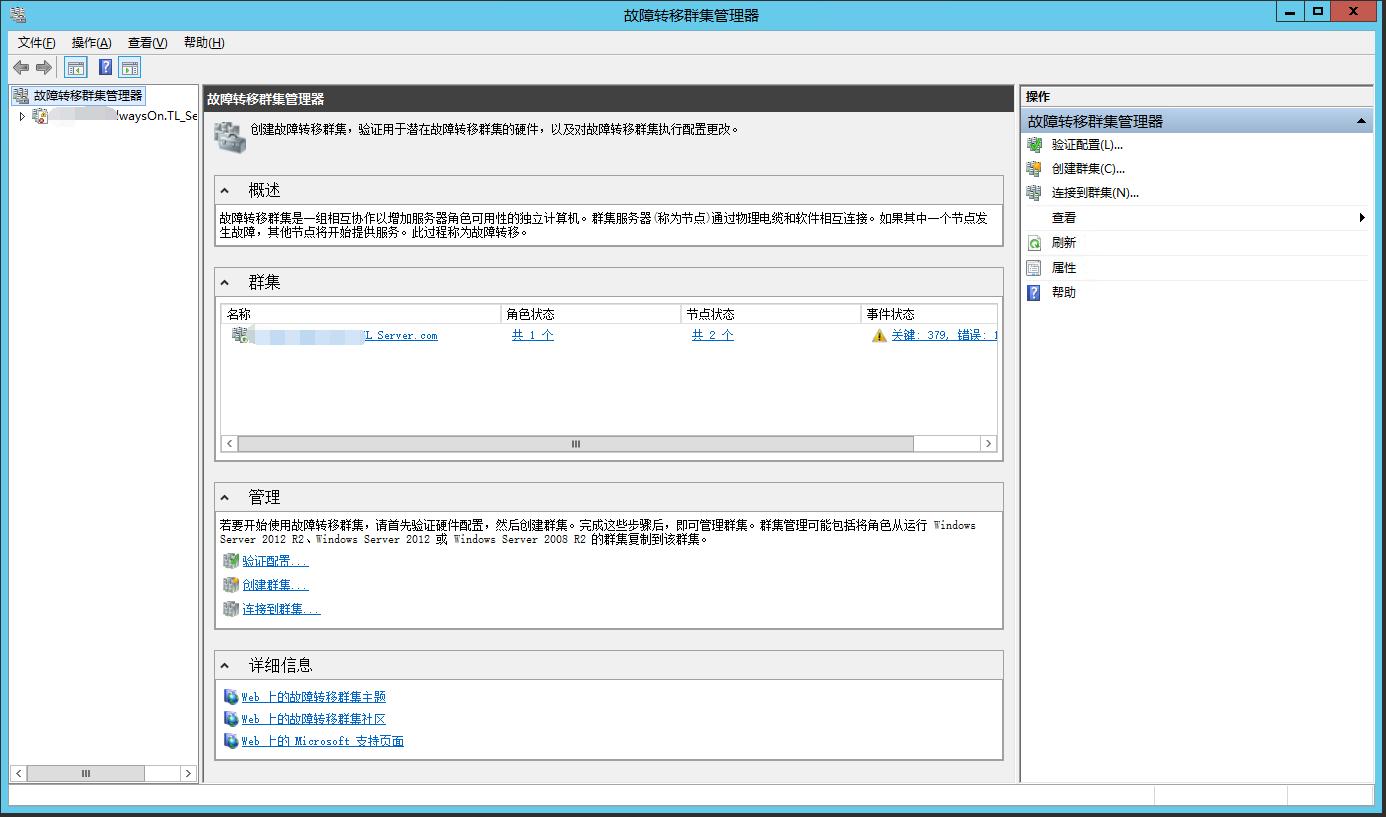Click the 创建群集... link under 管理

point(275,585)
